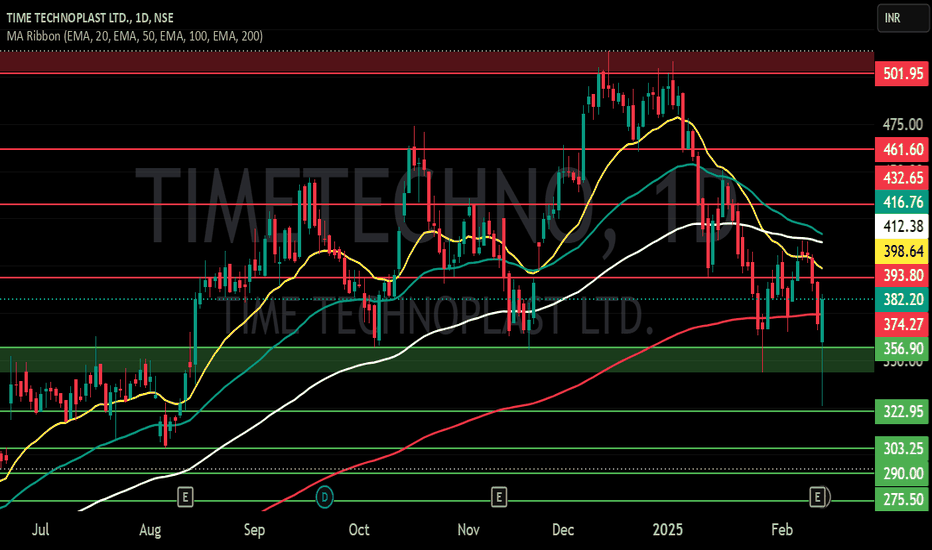Image resolution: width=932 pixels, height=550 pixels.
Task: Click the Feb label on time axis
Action: click(782, 529)
